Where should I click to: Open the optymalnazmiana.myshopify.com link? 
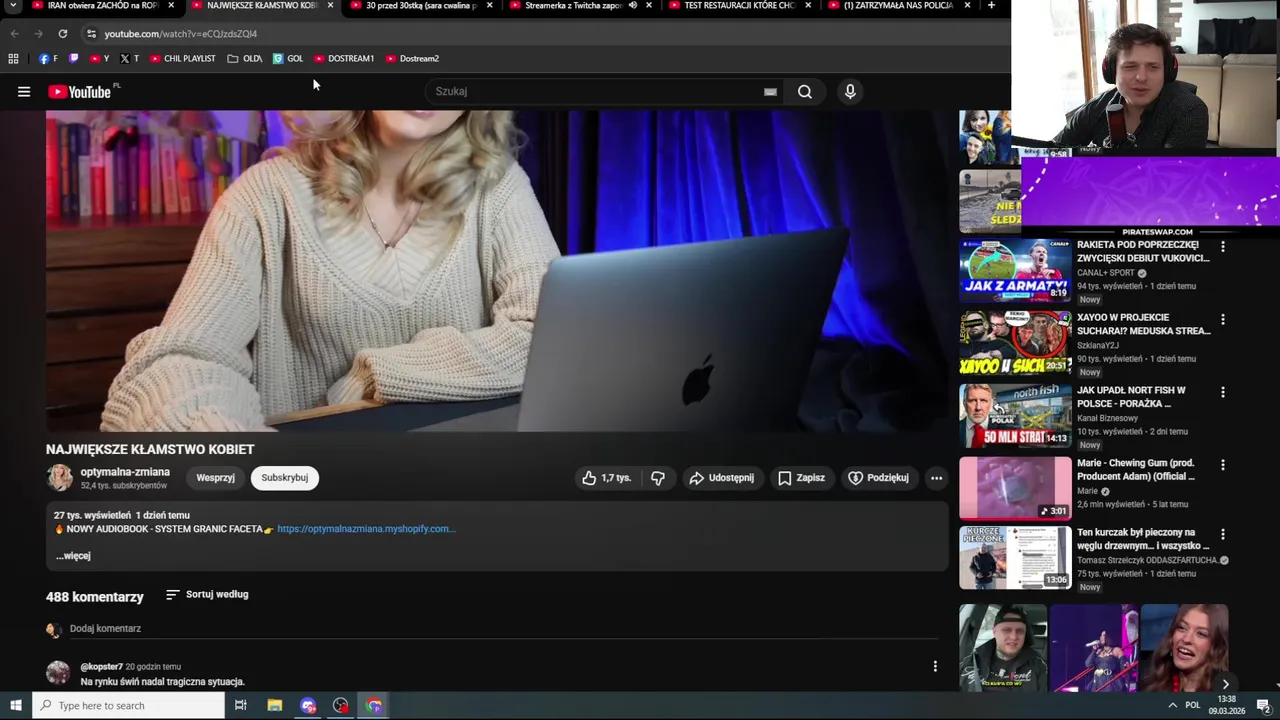[x=366, y=529]
